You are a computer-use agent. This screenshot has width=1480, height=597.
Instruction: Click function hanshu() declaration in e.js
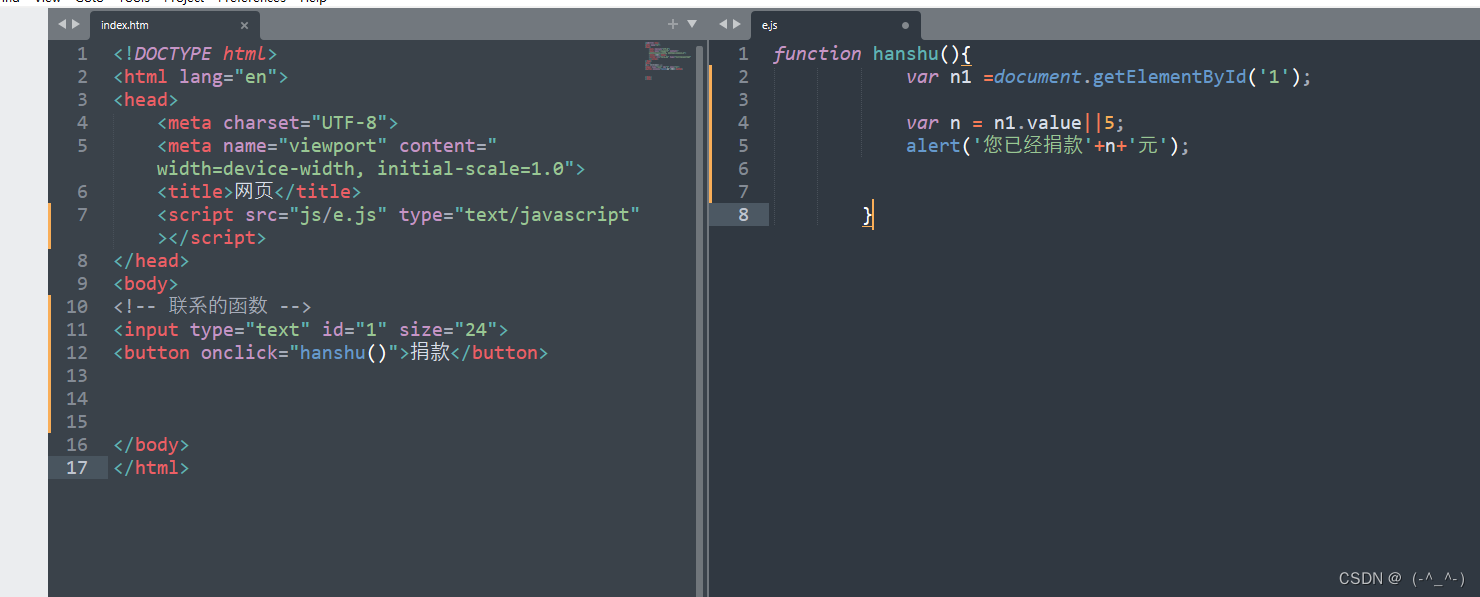click(x=872, y=54)
